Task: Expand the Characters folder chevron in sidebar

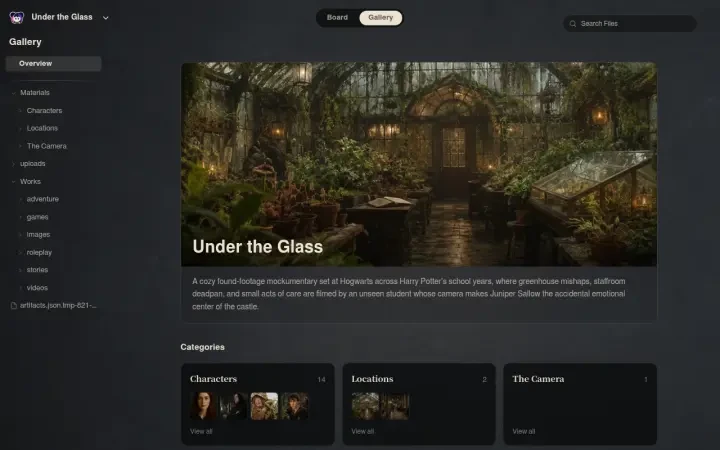Action: [20, 111]
